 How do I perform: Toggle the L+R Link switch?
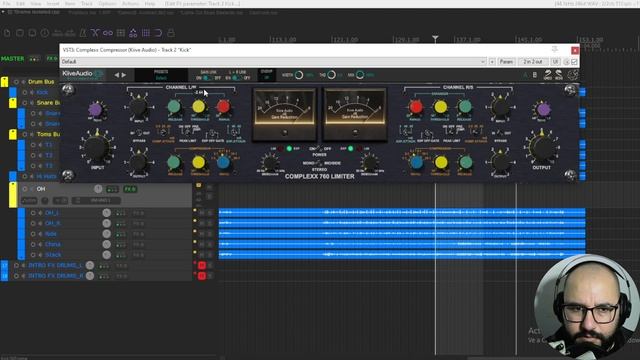pyautogui.click(x=237, y=78)
